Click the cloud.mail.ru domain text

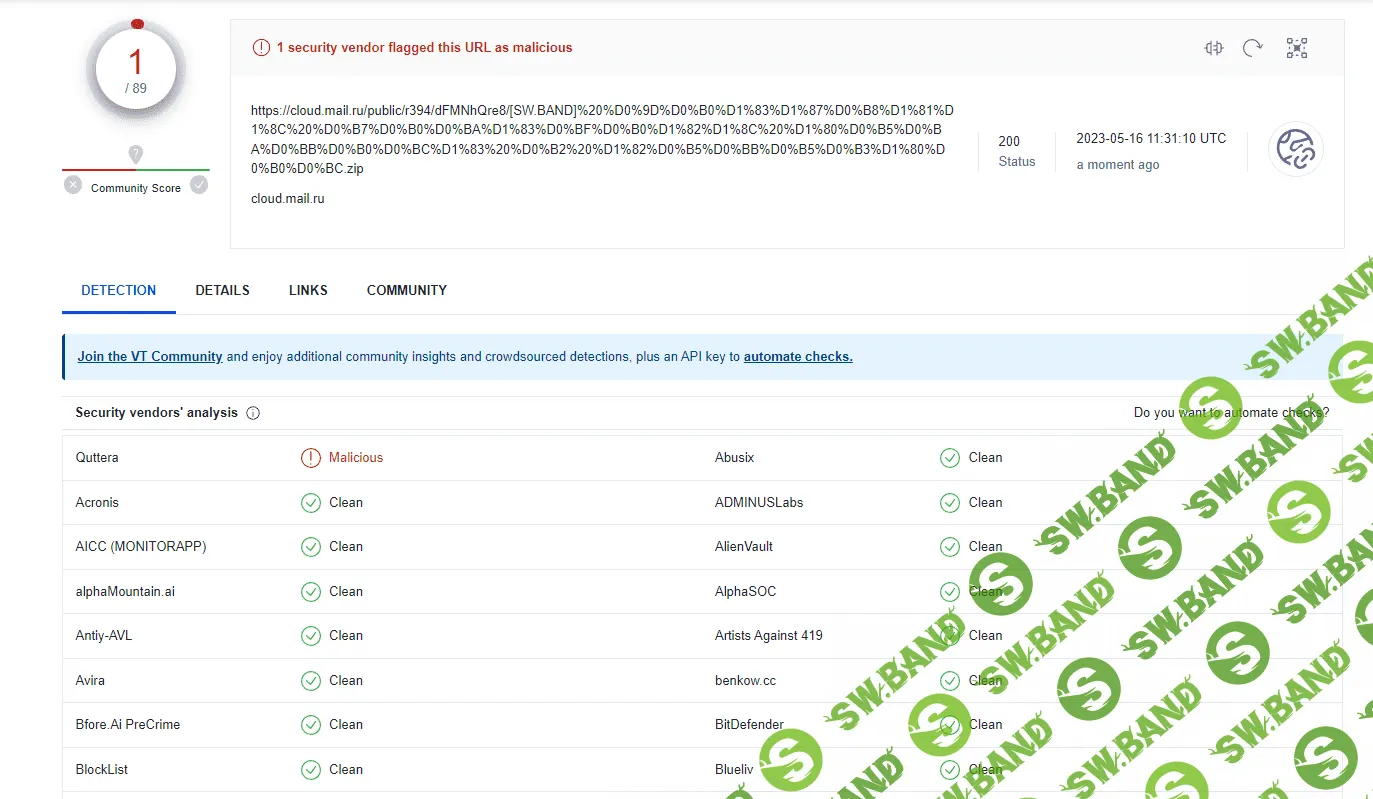(288, 199)
